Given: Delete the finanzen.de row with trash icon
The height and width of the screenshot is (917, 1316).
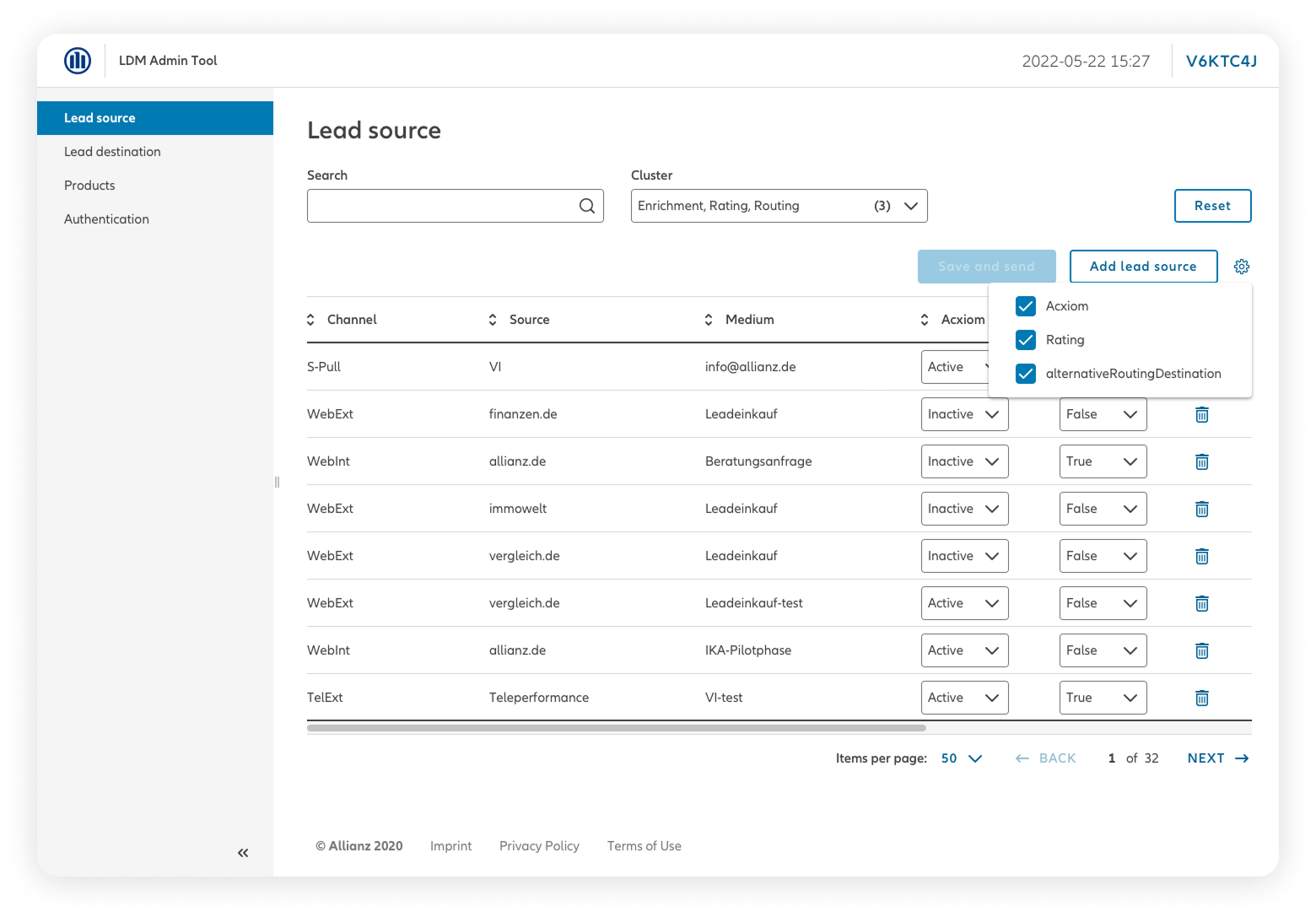Looking at the screenshot, I should [1202, 414].
